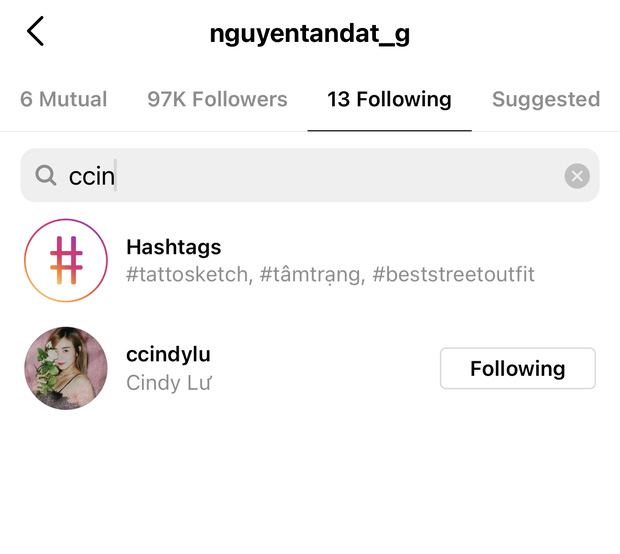Viewport: 620px width, 554px height.
Task: Show the Suggested tab
Action: coord(545,99)
